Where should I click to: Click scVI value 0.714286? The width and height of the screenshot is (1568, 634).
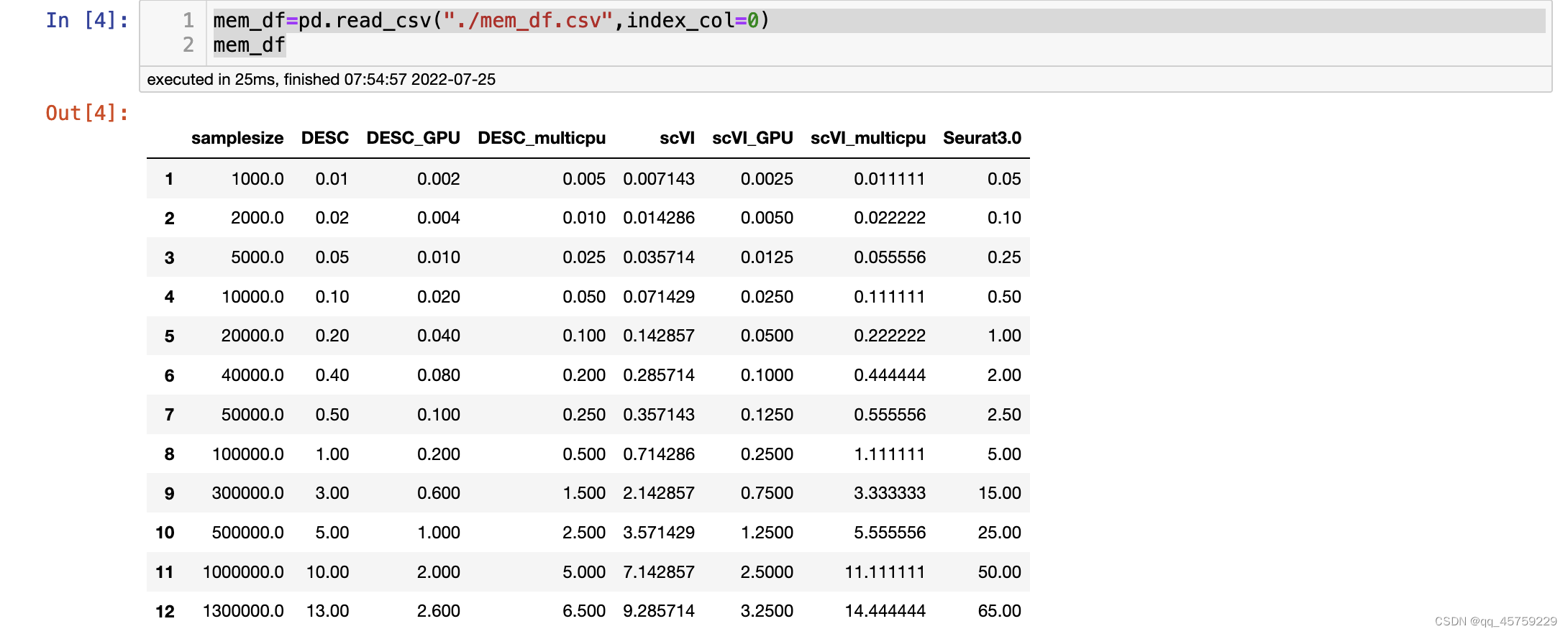click(659, 454)
